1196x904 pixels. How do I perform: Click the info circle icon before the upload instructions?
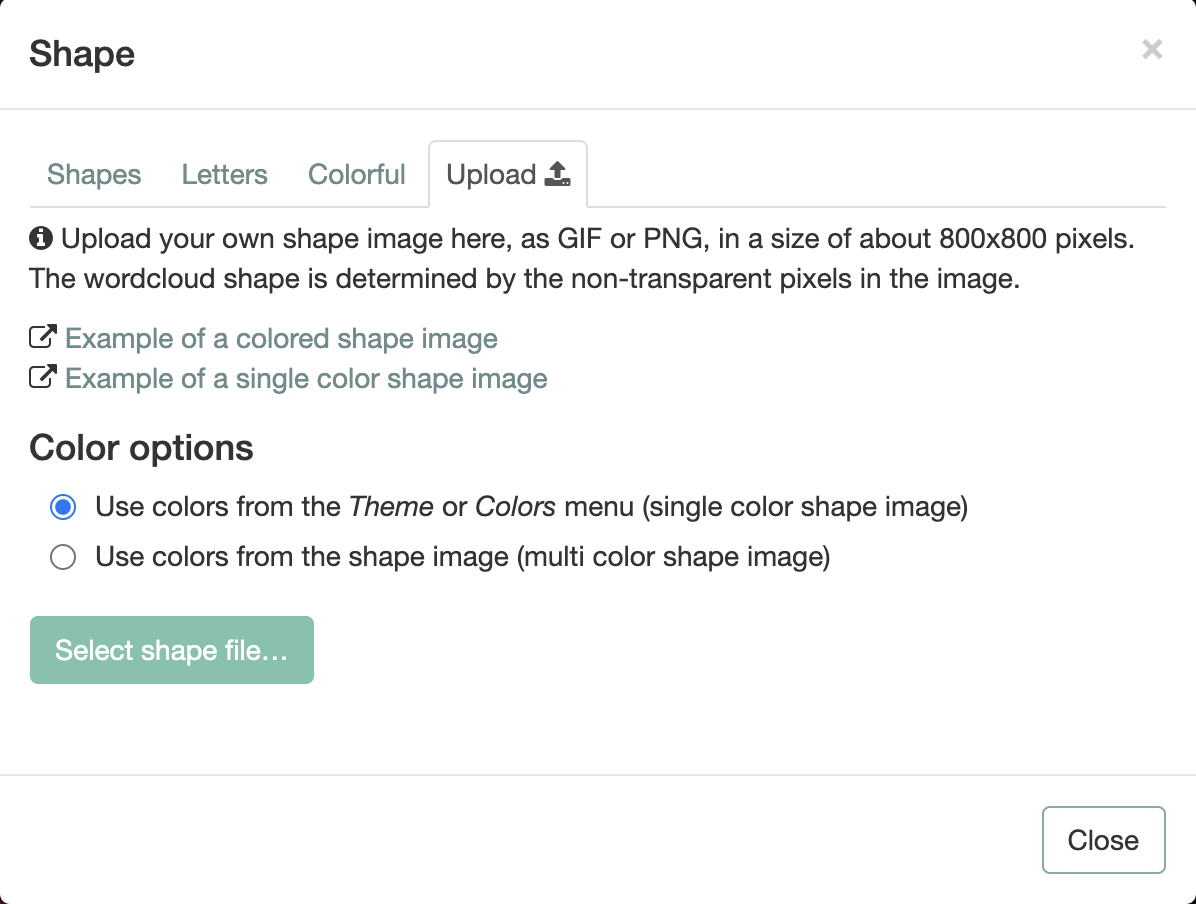point(40,239)
